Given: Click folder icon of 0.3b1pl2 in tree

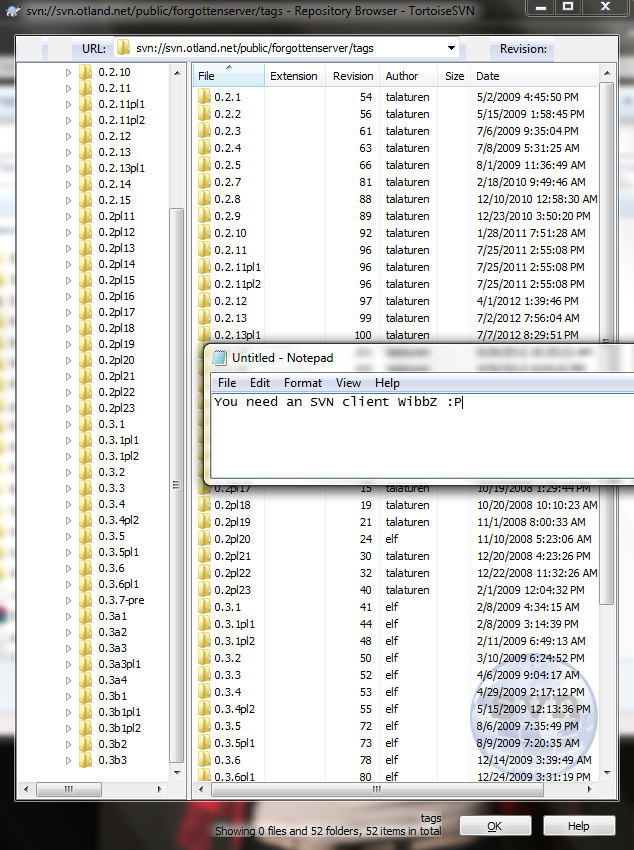Looking at the screenshot, I should [85, 728].
